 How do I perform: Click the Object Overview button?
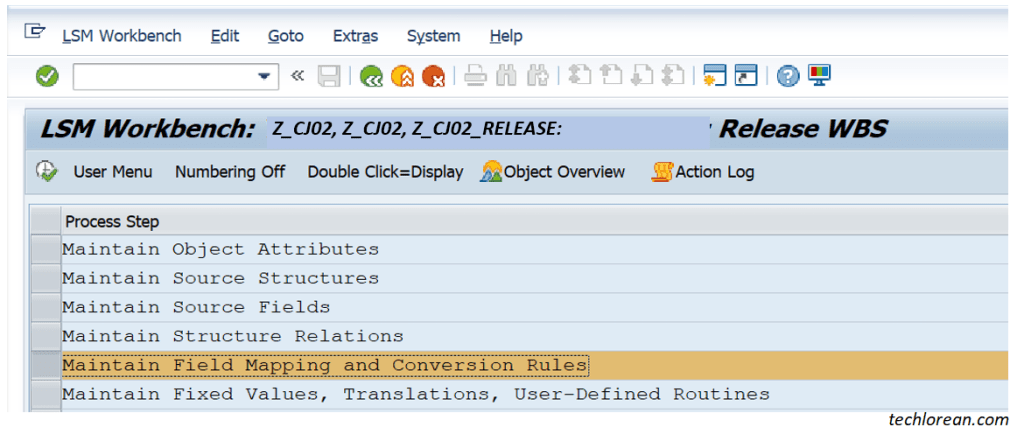pyautogui.click(x=553, y=172)
